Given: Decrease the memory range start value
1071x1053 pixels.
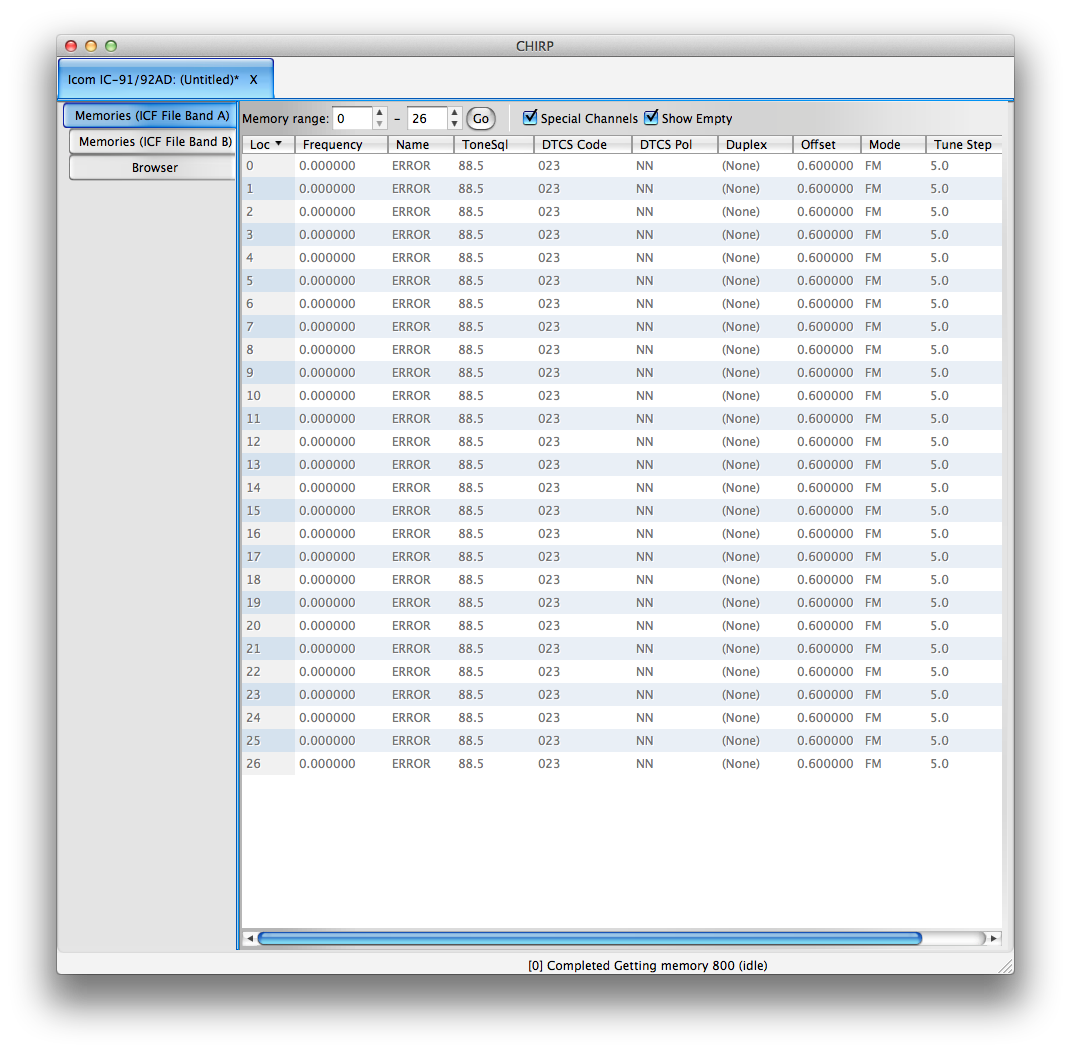Looking at the screenshot, I should (x=380, y=124).
